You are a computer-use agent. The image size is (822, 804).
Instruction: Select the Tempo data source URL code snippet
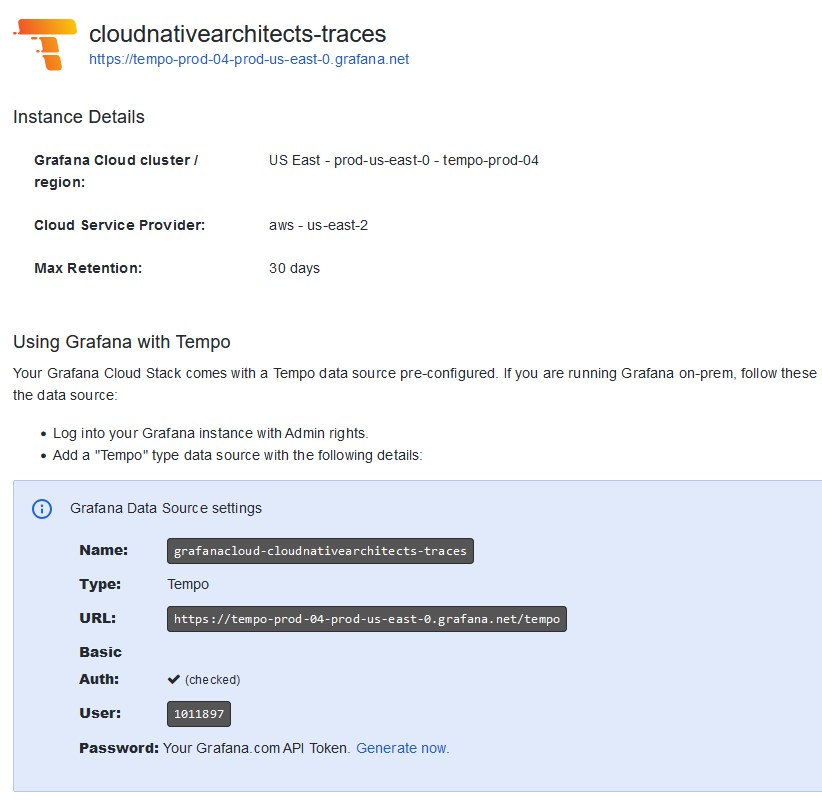coord(366,618)
